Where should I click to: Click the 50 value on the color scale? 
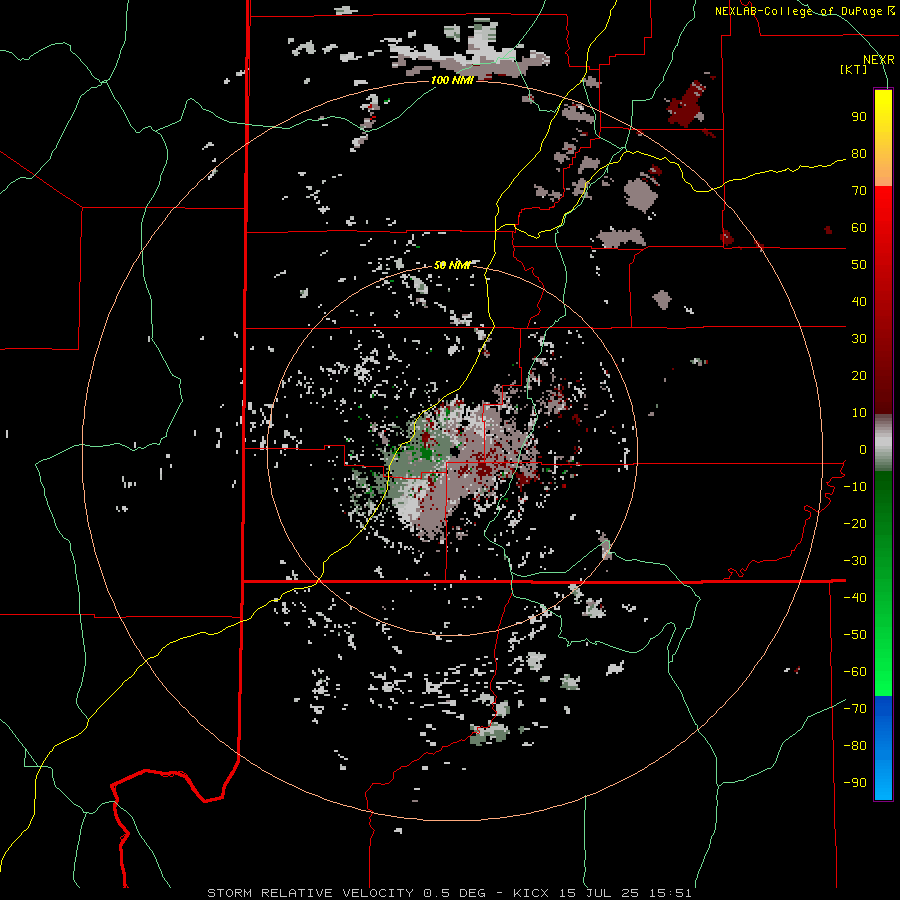(x=859, y=265)
